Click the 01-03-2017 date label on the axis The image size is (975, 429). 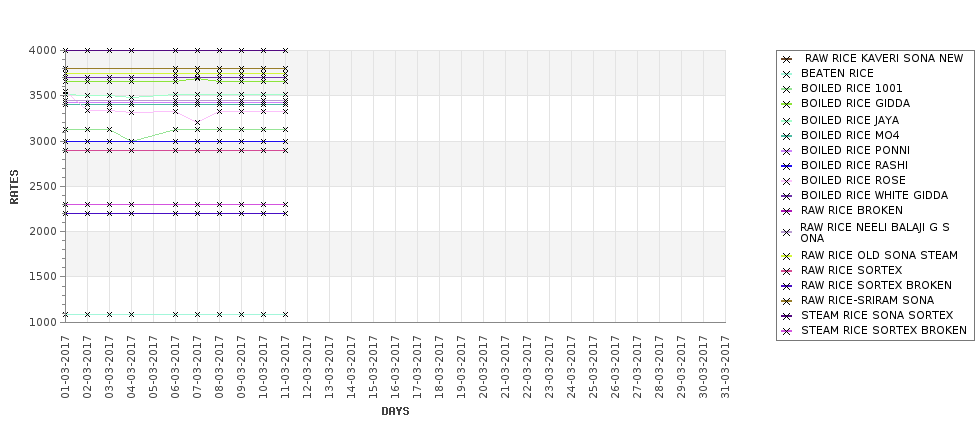(65, 367)
